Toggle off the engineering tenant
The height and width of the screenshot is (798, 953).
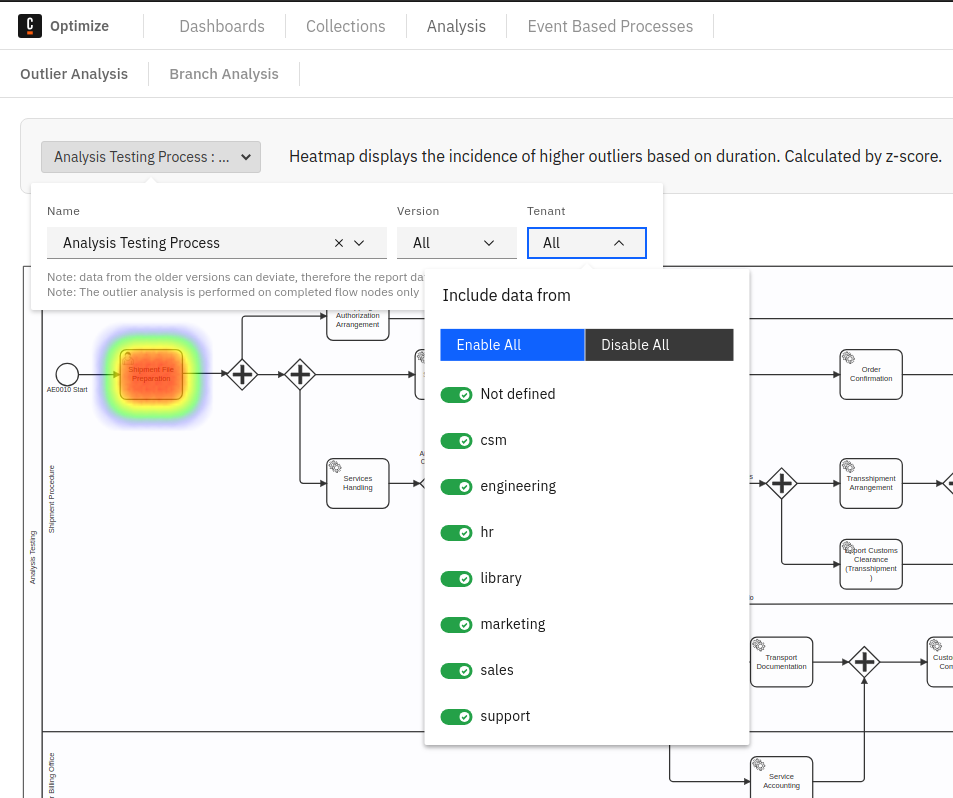(x=456, y=487)
